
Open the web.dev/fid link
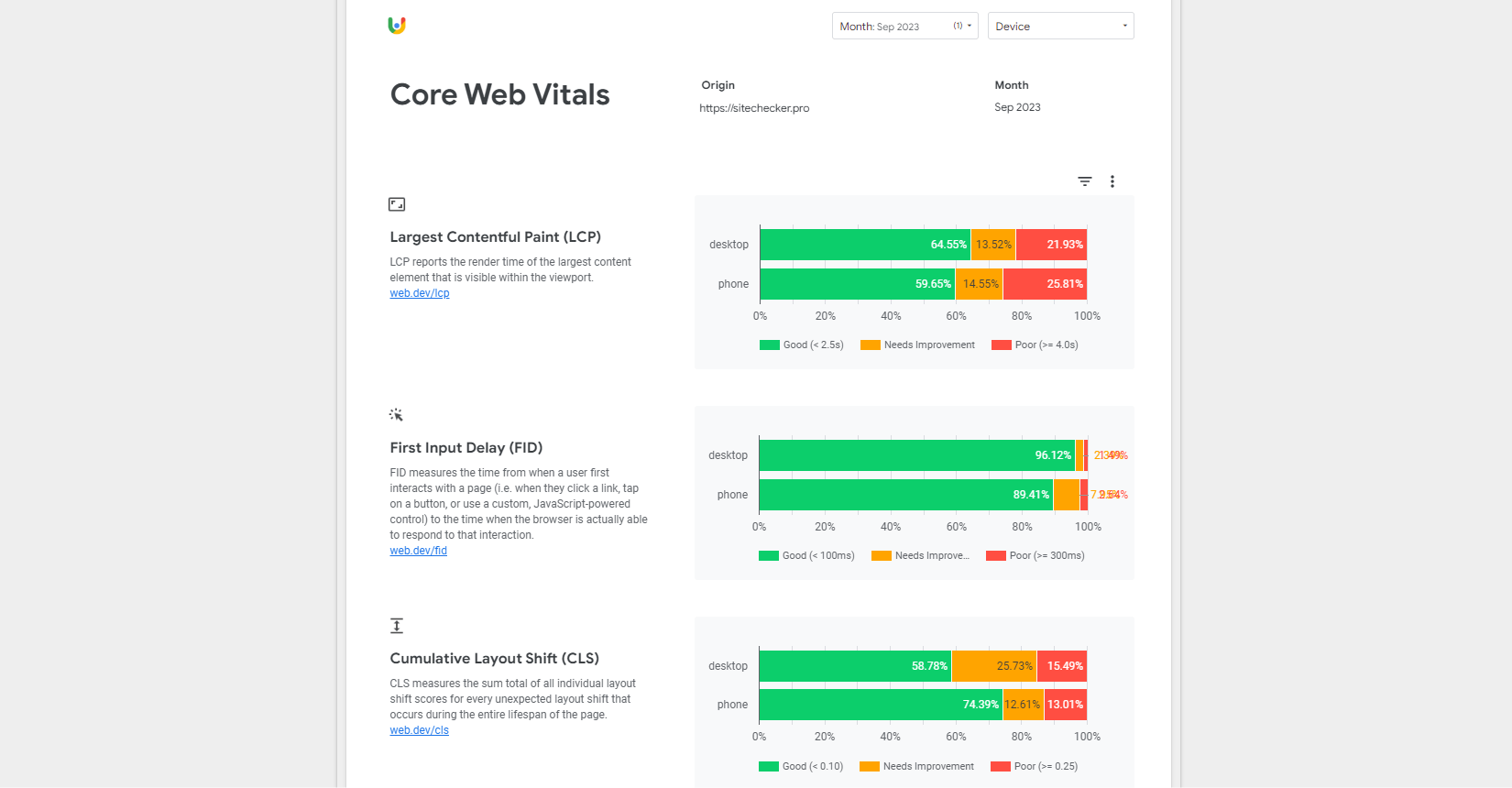[419, 551]
